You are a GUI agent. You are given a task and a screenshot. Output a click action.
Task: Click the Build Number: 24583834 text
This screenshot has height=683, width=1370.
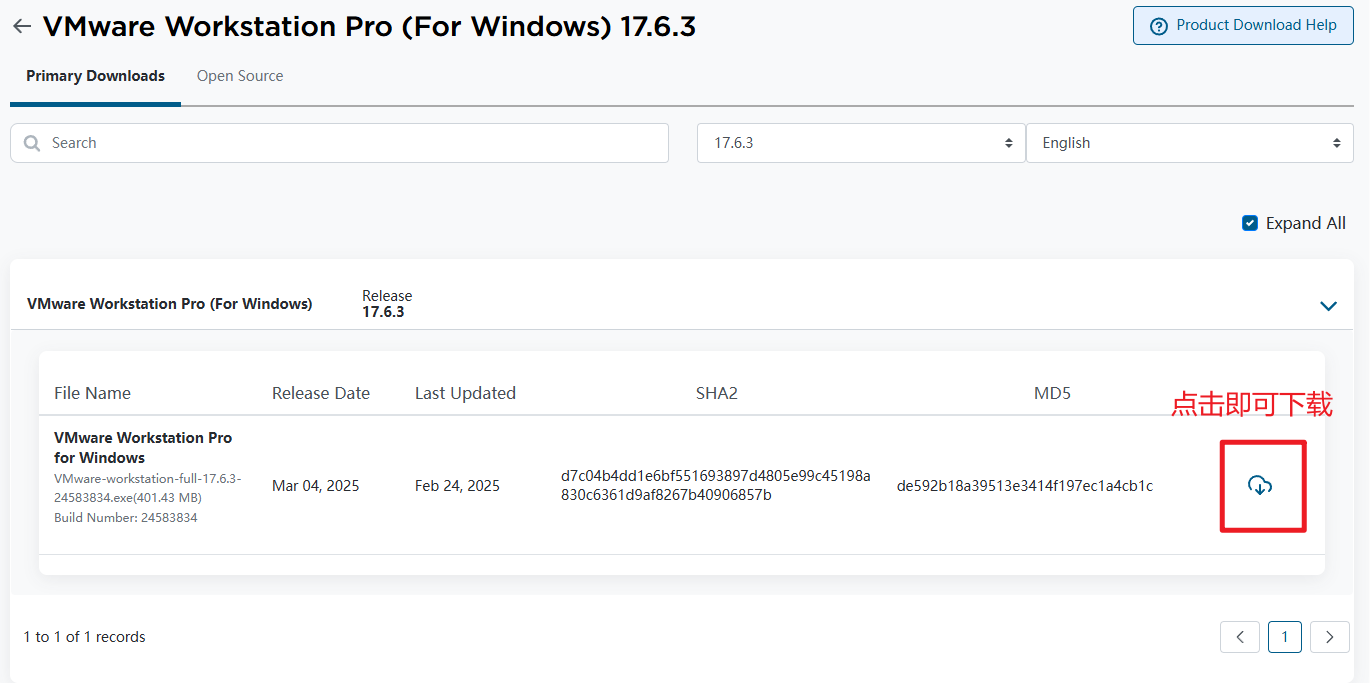click(126, 517)
